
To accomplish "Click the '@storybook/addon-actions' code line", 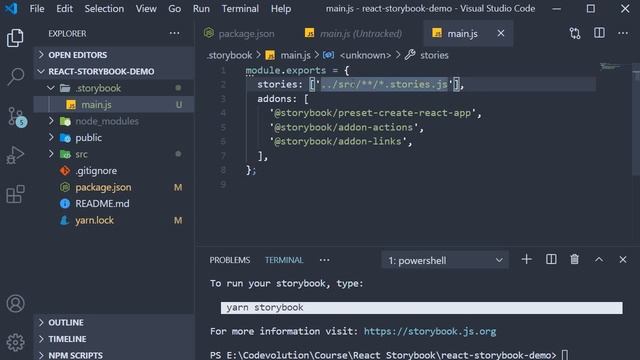I will pos(347,127).
